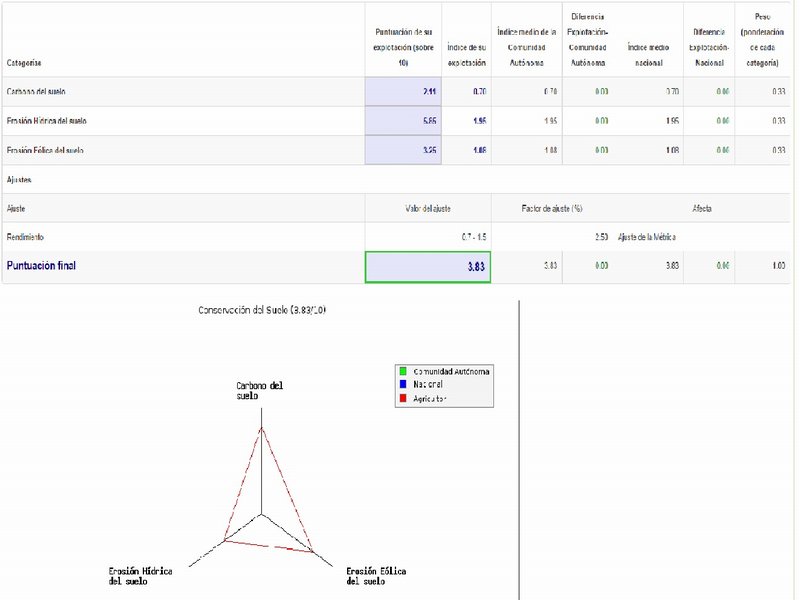Click Erosión Hídrica's national mean index value
800x600 pixels.
pyautogui.click(x=672, y=121)
